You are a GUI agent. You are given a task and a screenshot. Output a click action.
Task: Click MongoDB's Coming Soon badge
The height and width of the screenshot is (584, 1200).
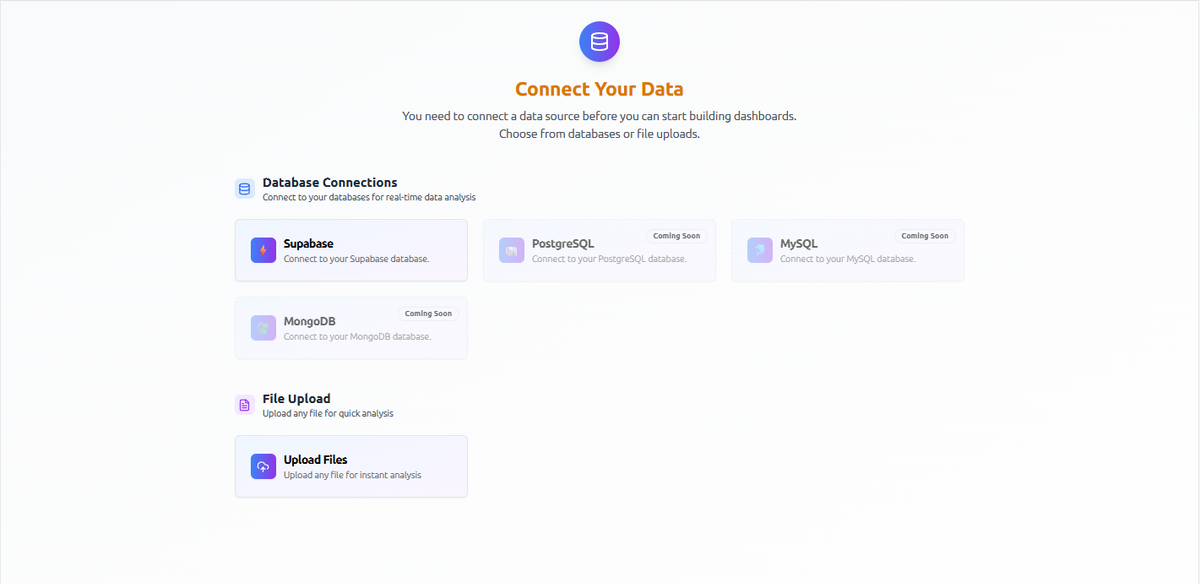428,313
